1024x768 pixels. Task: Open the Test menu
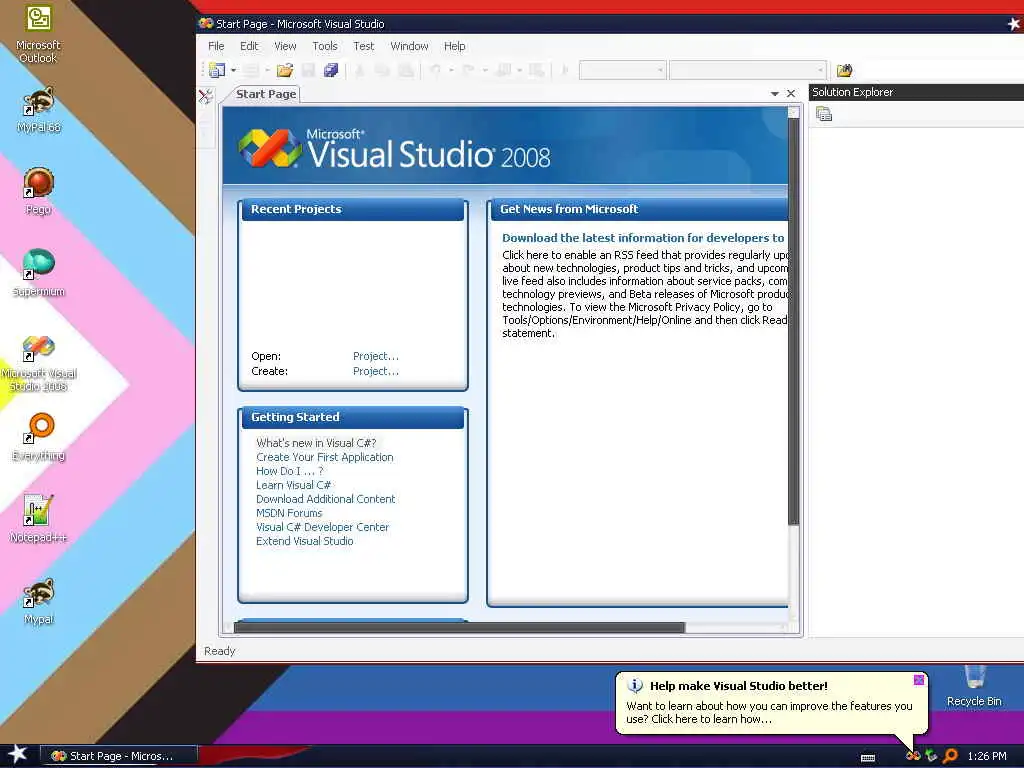(x=364, y=46)
